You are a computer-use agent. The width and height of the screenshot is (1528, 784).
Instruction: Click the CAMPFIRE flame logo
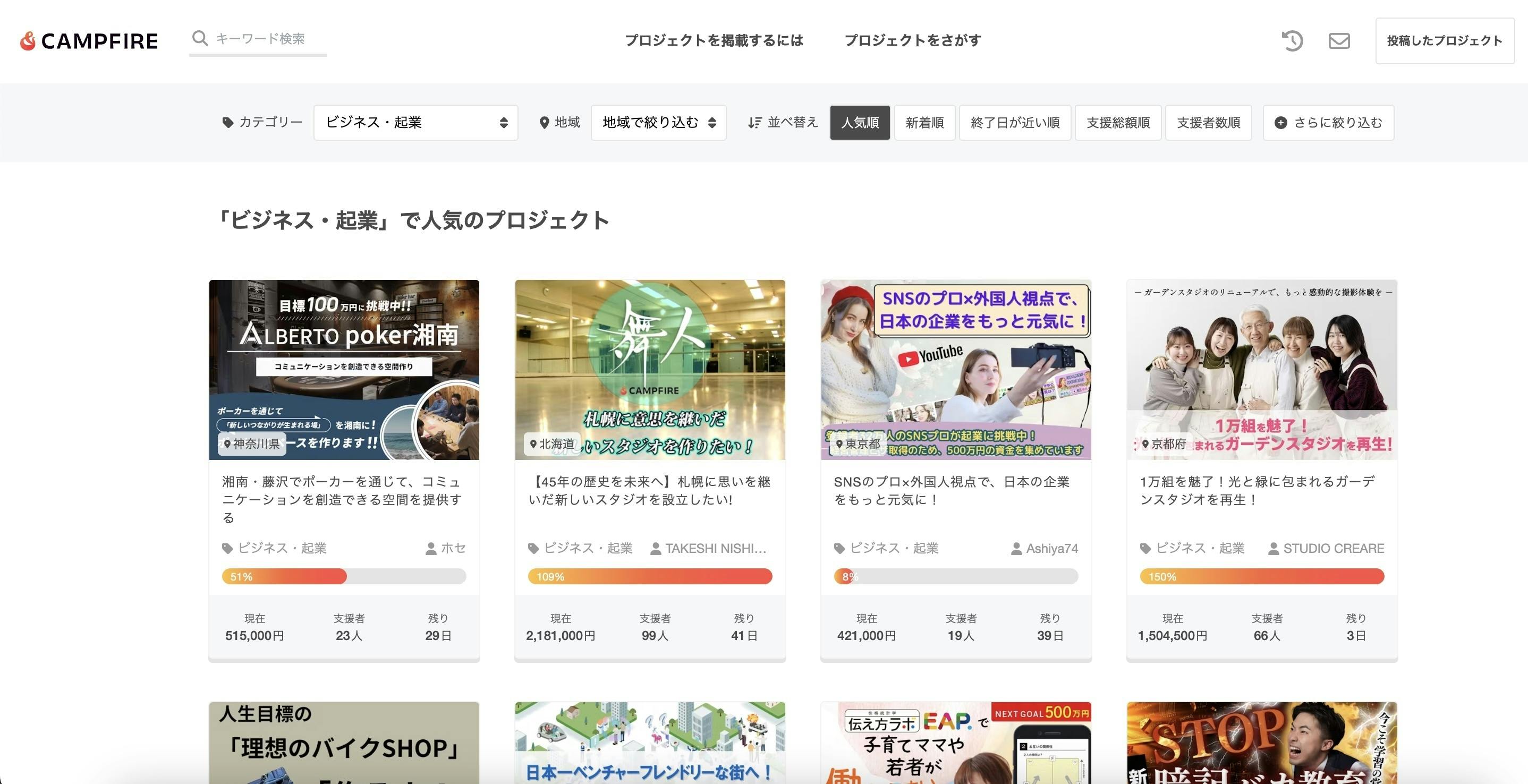point(28,41)
